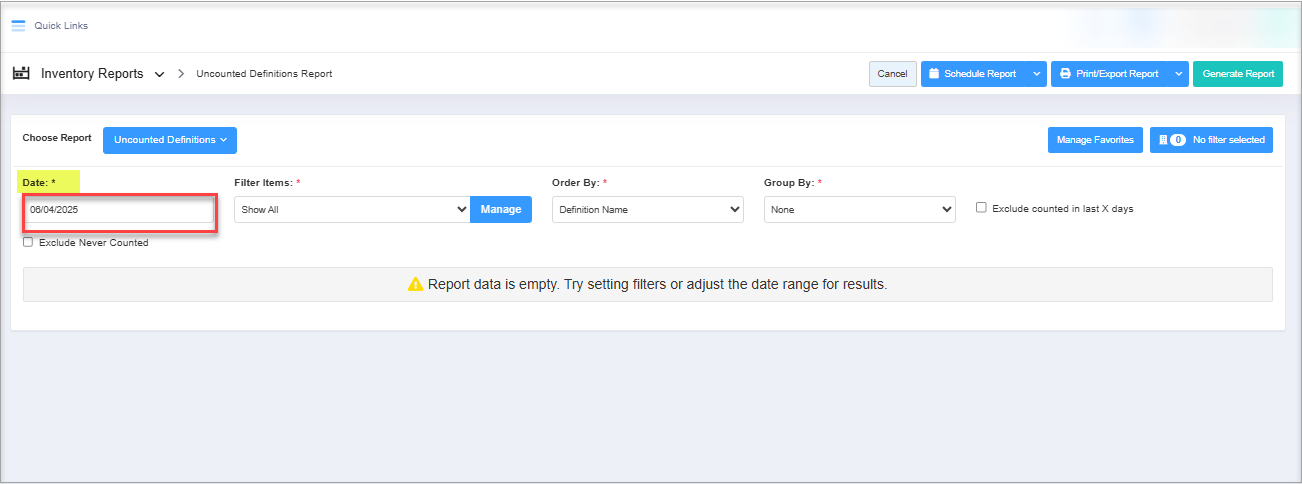Click Uncounted Definitions Report breadcrumb
The height and width of the screenshot is (484, 1302).
264,74
